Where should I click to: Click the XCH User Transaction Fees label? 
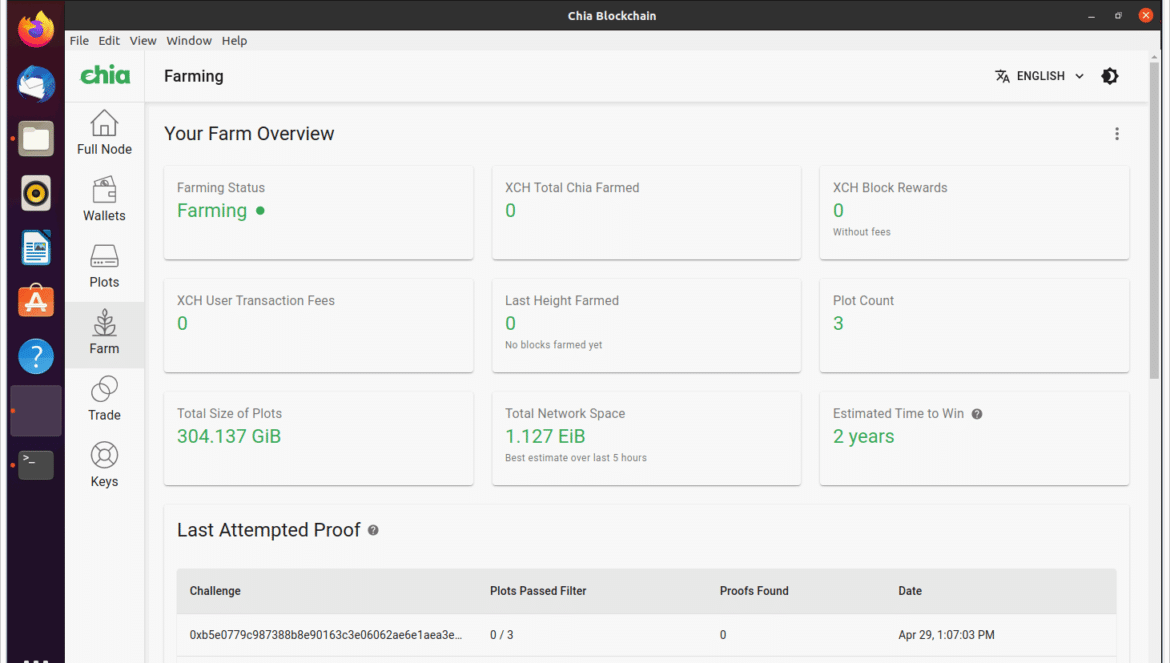(256, 301)
